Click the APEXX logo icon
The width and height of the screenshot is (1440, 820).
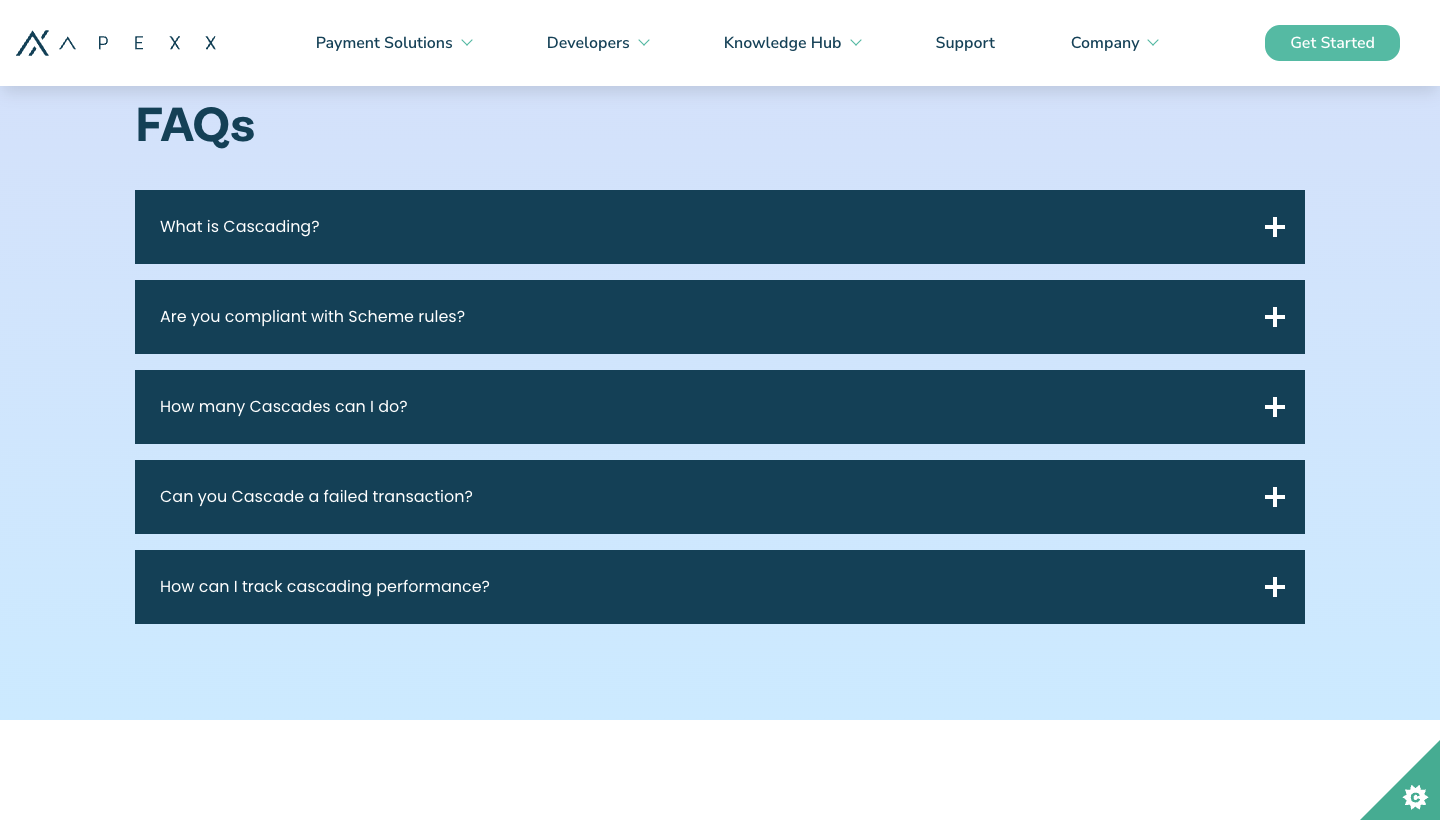(32, 43)
